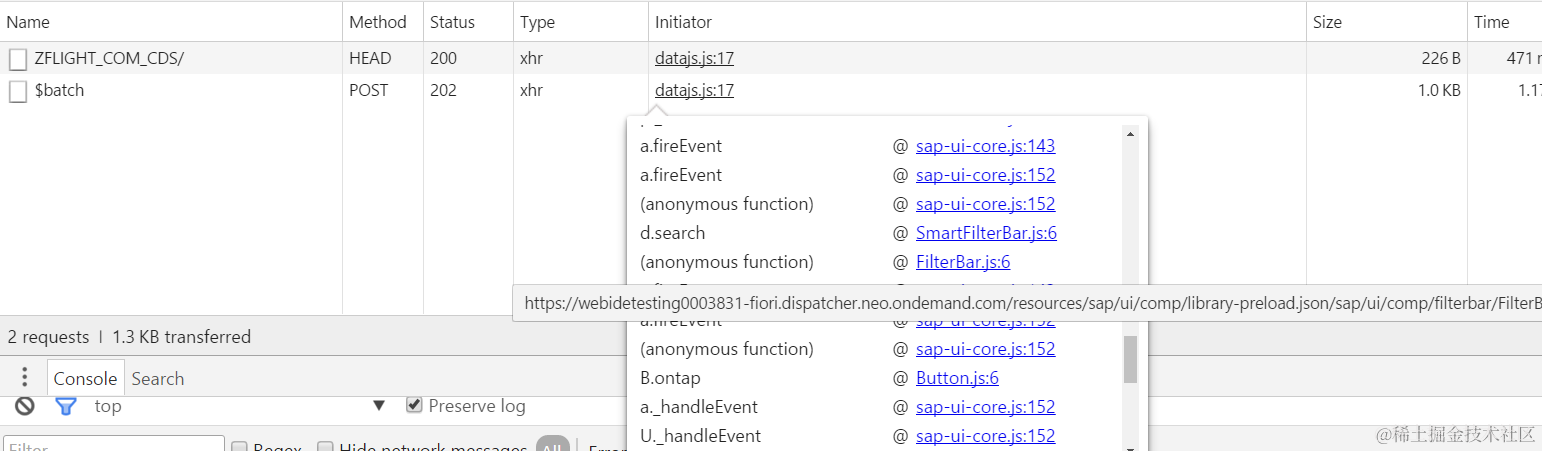The width and height of the screenshot is (1542, 451).
Task: Switch to the Search drawer tab
Action: [x=158, y=378]
